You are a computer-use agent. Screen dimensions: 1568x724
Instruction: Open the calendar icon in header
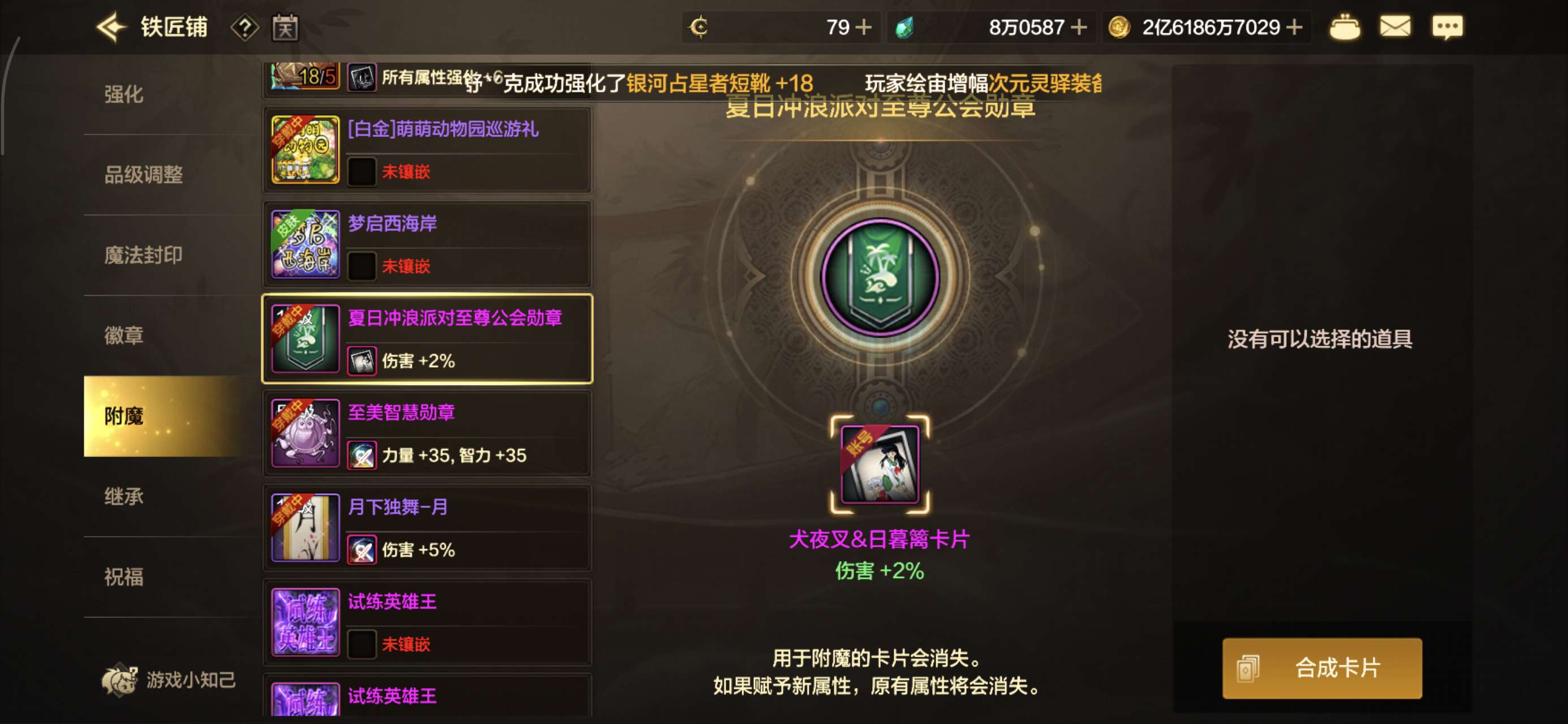(285, 27)
